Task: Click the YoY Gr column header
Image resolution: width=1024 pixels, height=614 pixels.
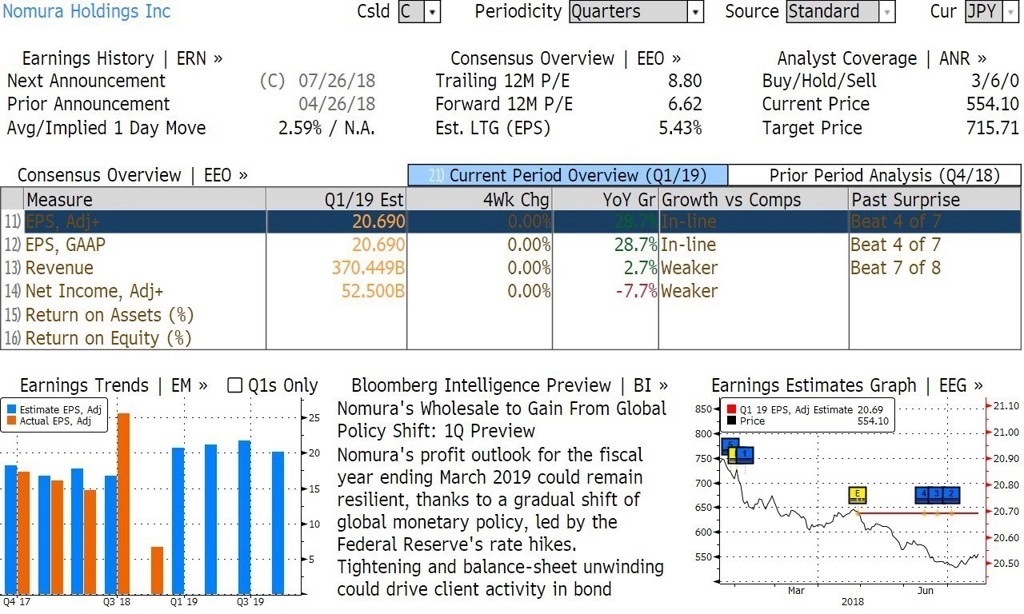Action: pos(605,199)
